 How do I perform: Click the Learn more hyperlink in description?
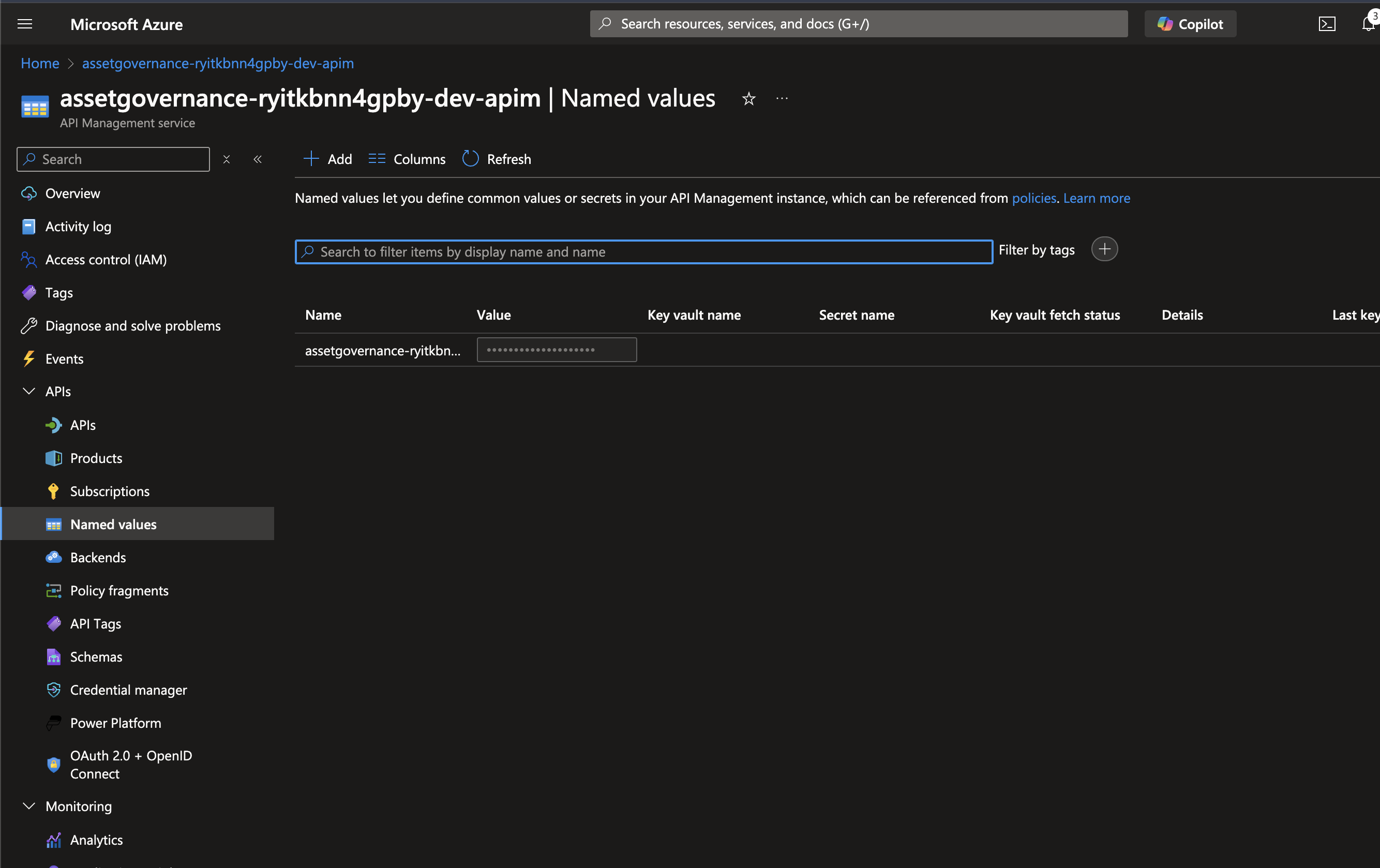point(1096,198)
